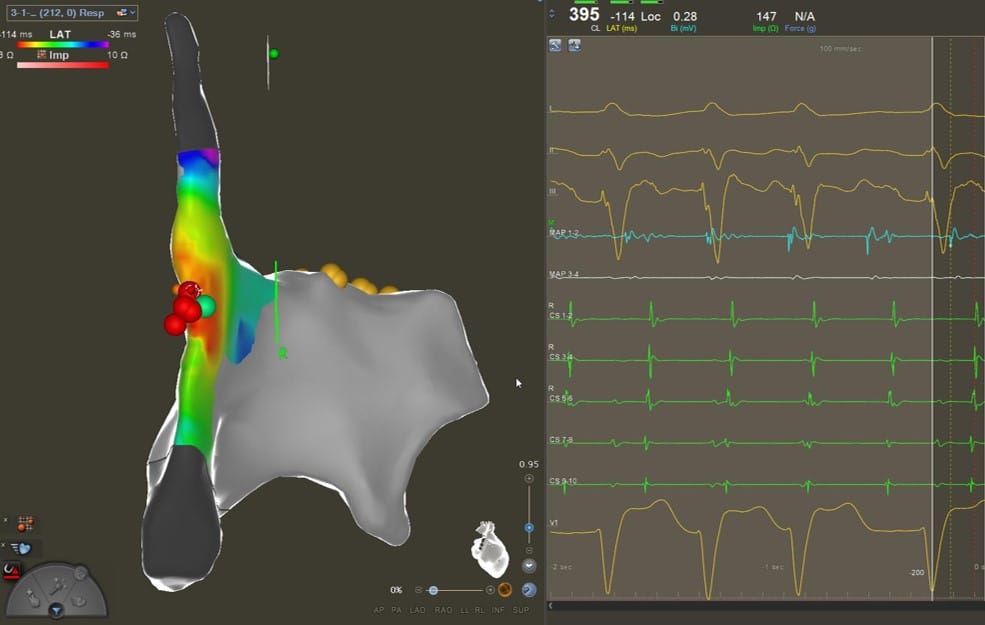Click the Loc indicator in the header
The image size is (985, 625).
651,16
